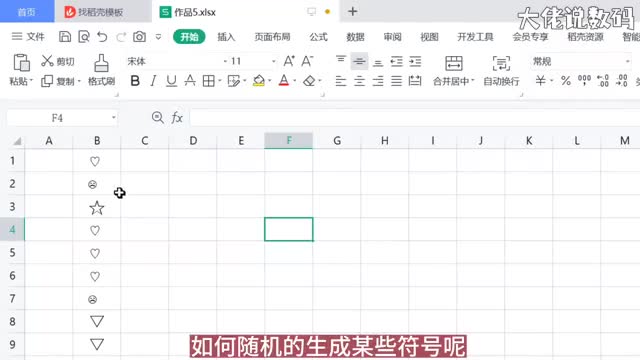Open the 文件 menu

(28, 37)
